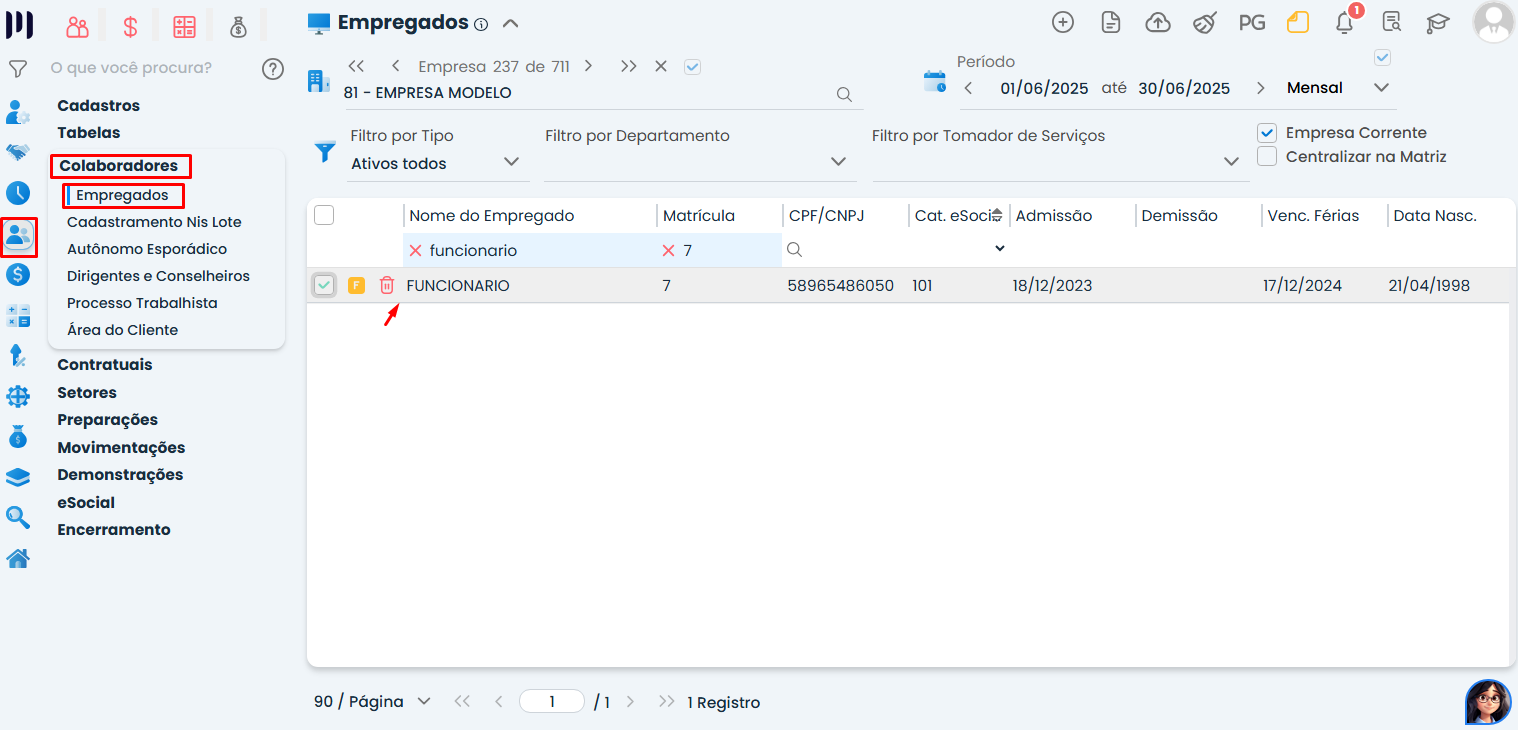
Task: Delete FUNCIONARIO row with trash icon
Action: click(x=387, y=285)
